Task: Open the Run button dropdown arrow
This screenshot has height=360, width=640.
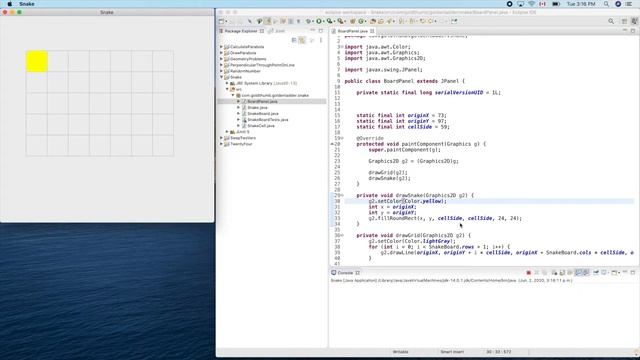Action: (x=324, y=21)
